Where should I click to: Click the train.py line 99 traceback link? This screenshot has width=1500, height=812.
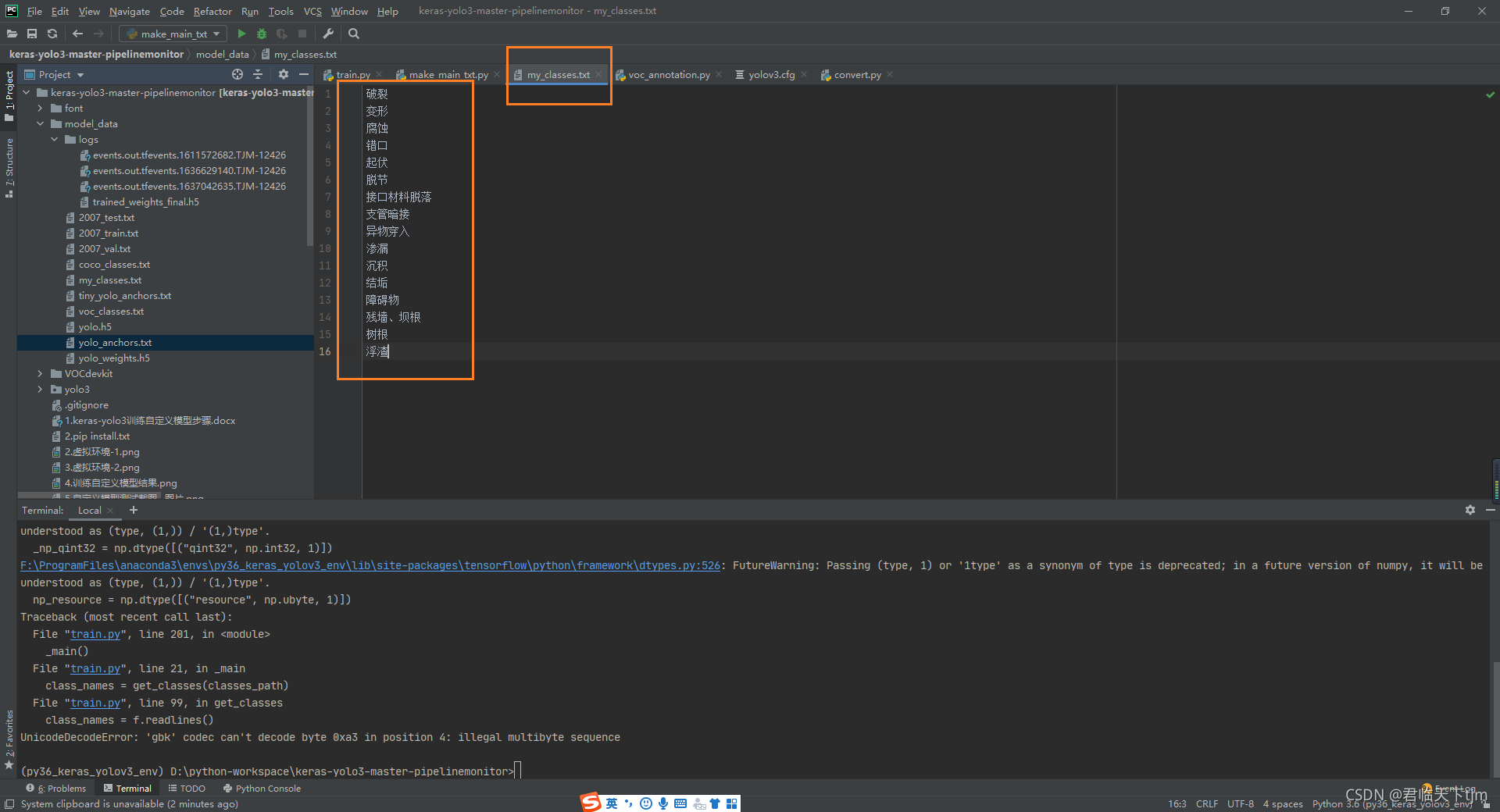(x=95, y=703)
